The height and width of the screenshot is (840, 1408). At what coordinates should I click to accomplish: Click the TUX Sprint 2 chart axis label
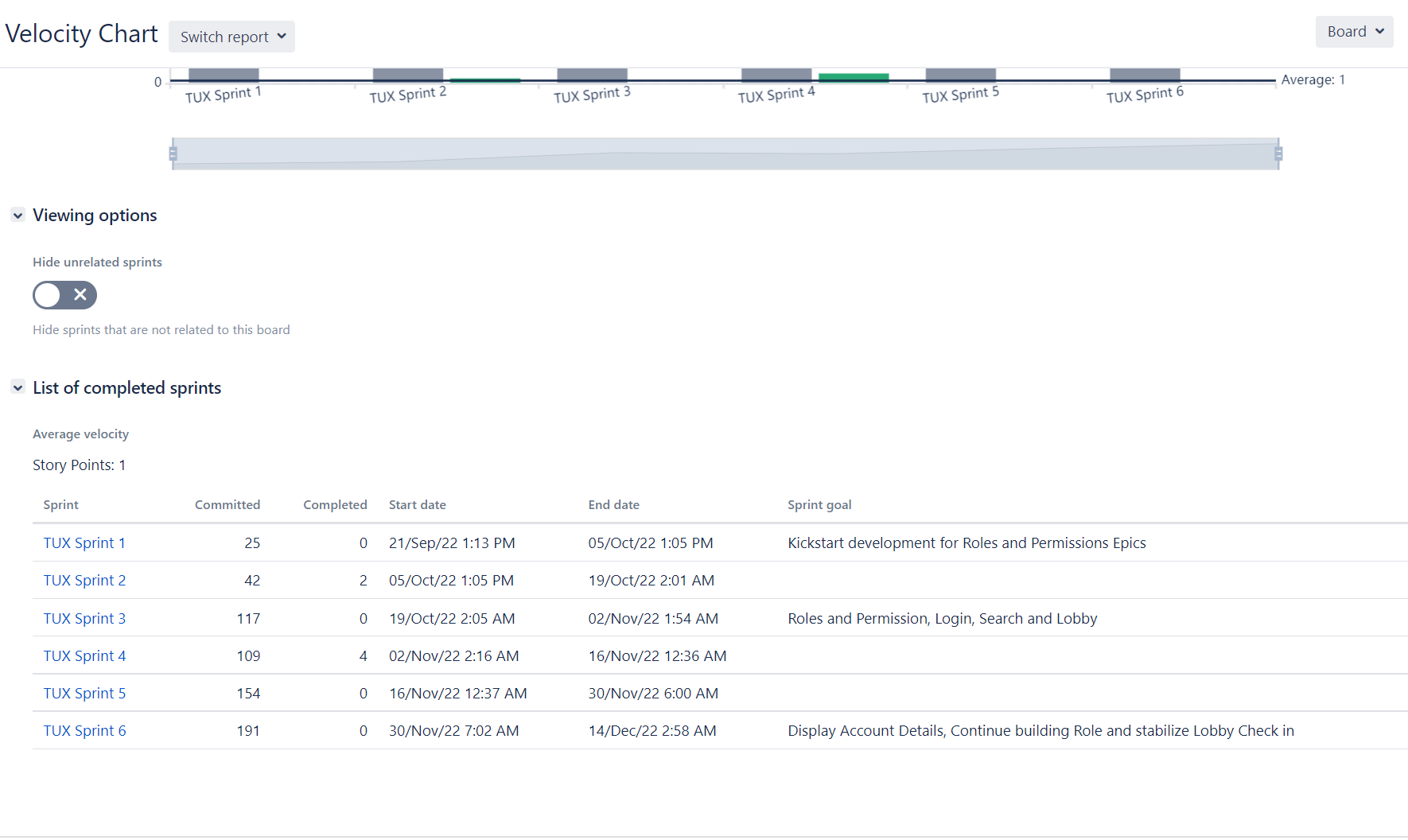[408, 95]
